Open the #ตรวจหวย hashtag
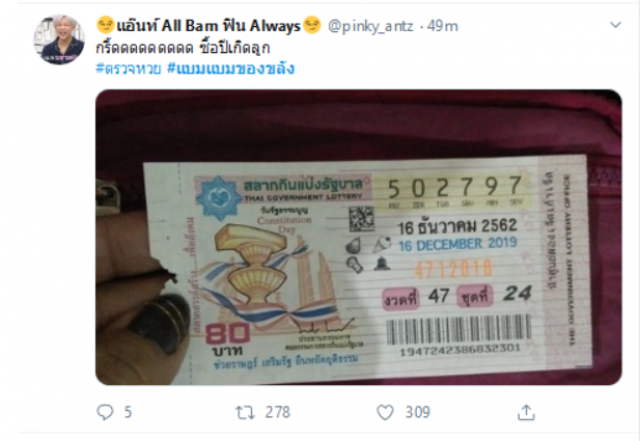The image size is (640, 441). coord(129,68)
